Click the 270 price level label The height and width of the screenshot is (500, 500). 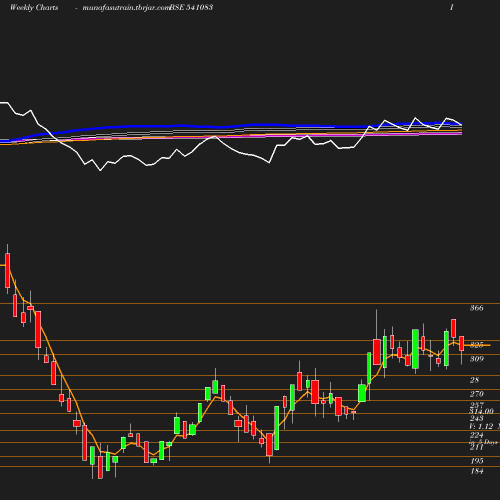pyautogui.click(x=476, y=394)
